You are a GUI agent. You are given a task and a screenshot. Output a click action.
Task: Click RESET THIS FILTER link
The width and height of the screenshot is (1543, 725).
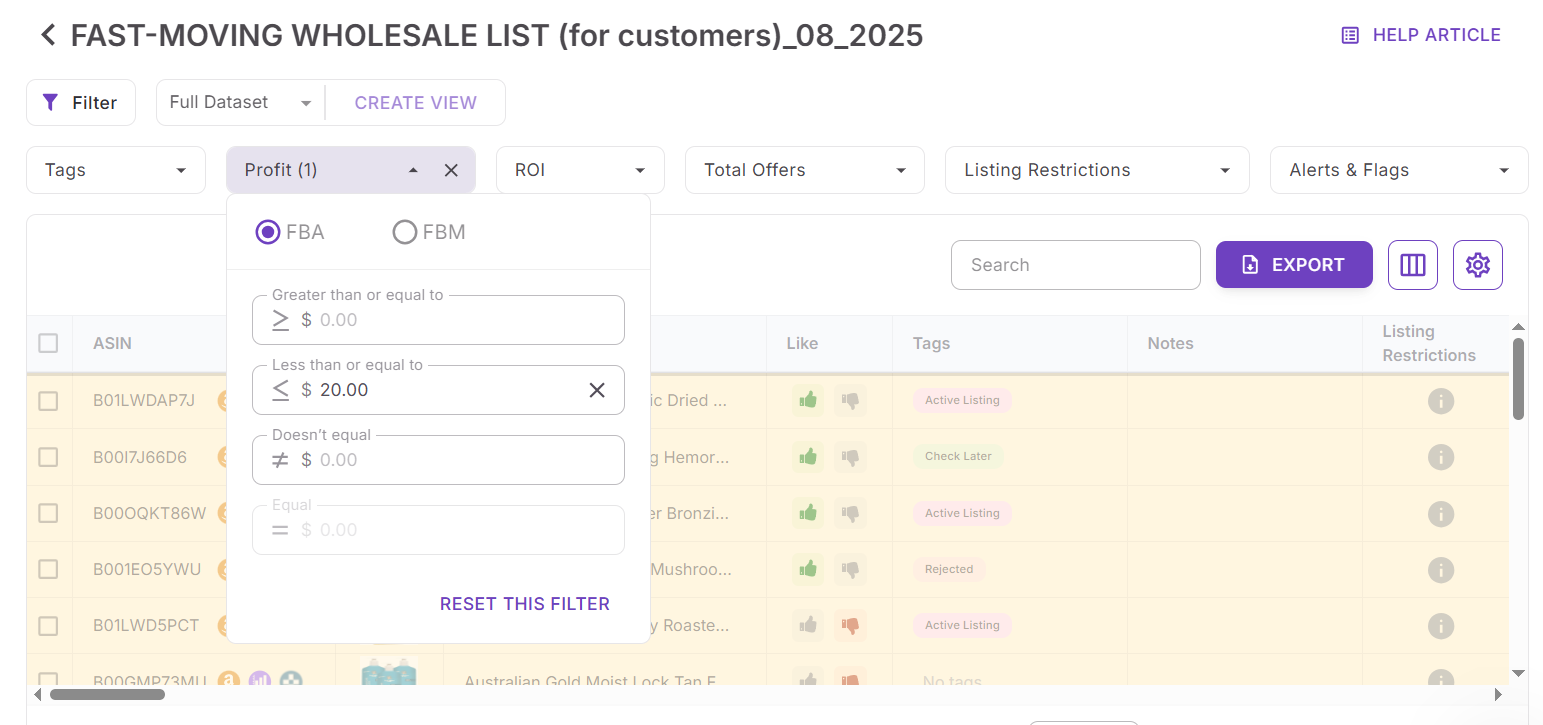tap(524, 604)
